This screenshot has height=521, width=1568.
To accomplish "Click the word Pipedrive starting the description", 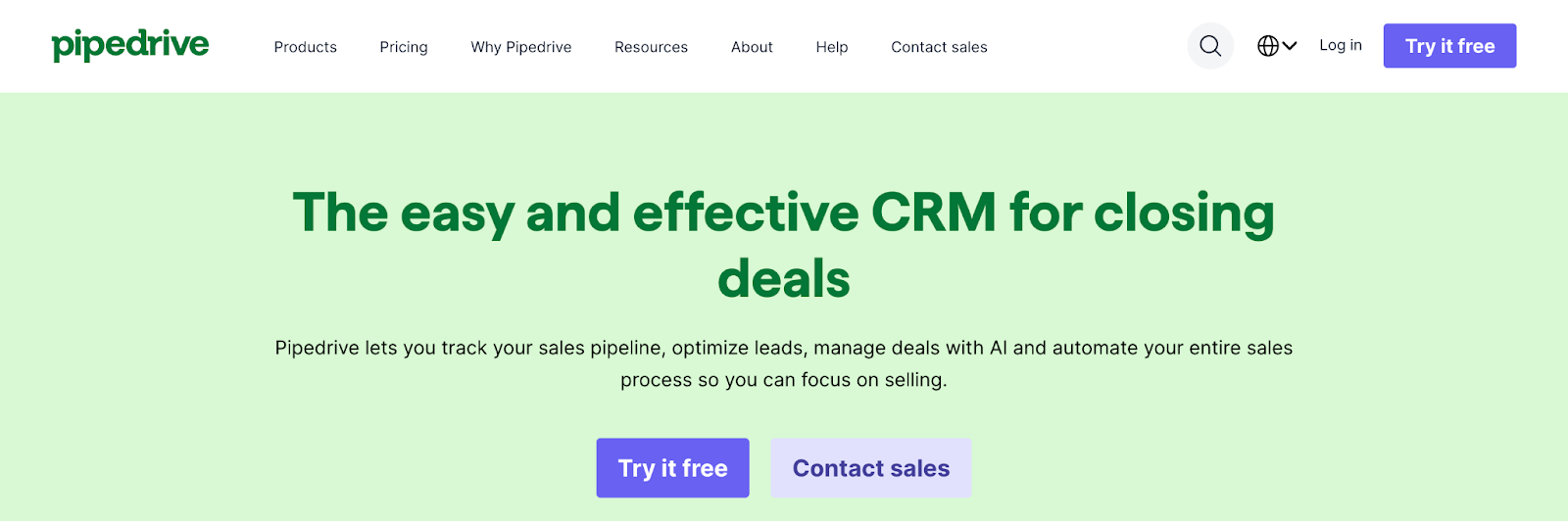I will 317,348.
